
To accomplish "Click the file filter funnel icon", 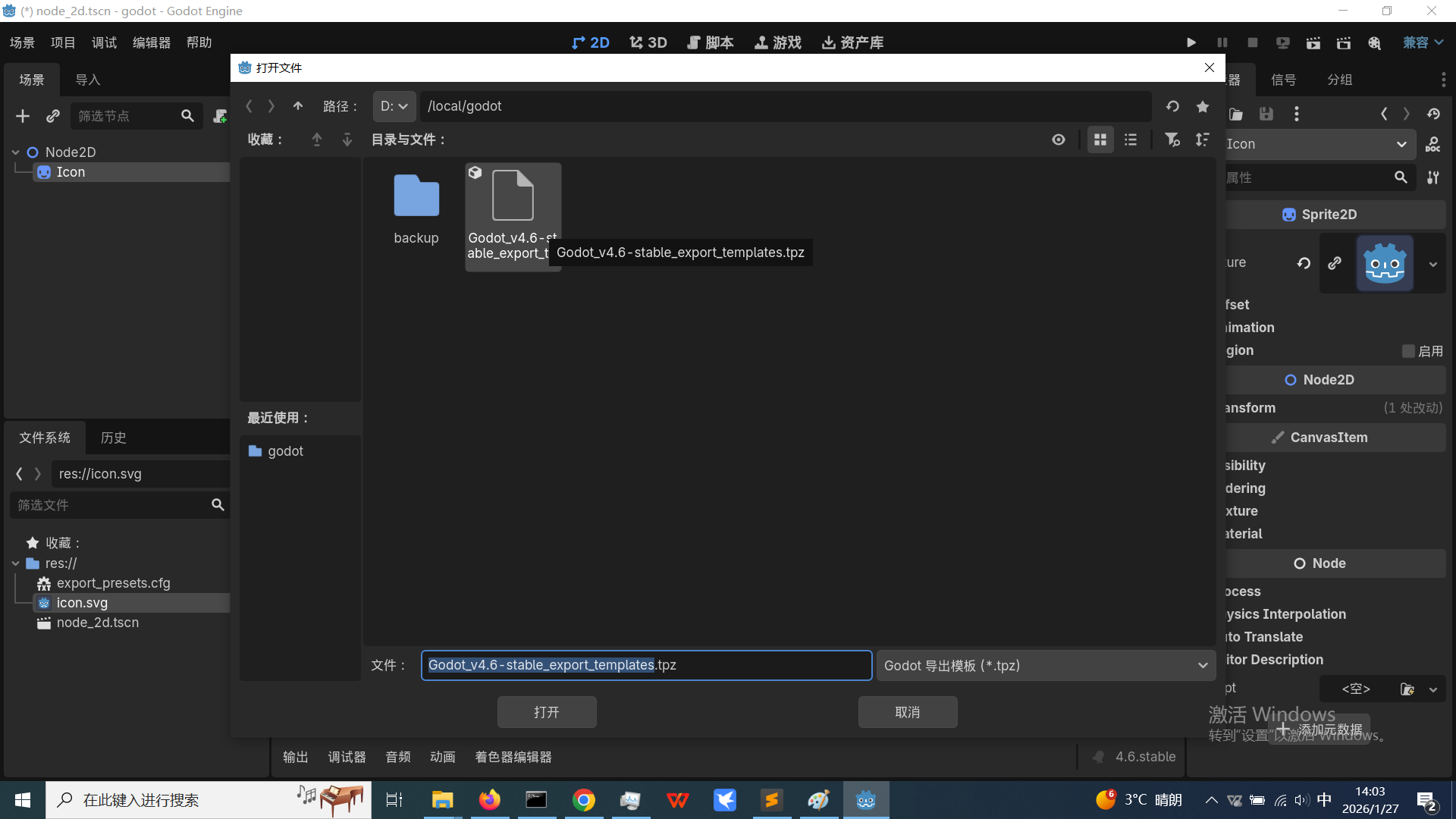I will click(1172, 140).
